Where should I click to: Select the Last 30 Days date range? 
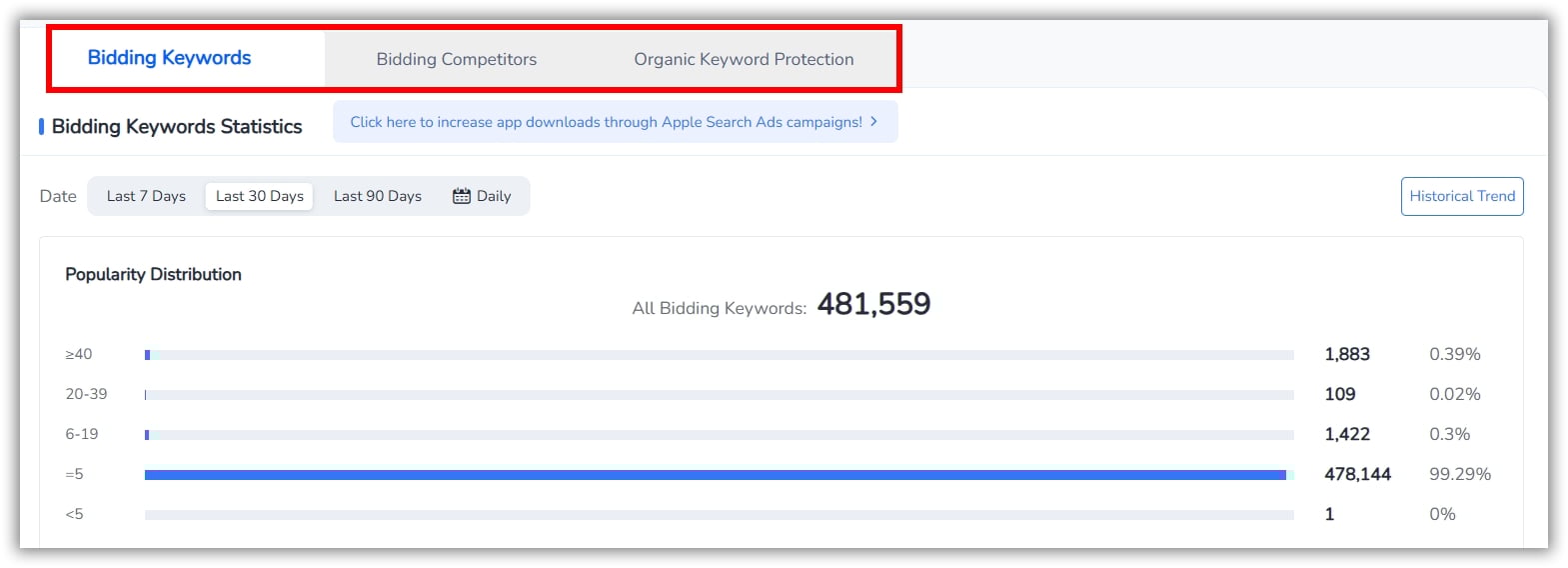[259, 196]
